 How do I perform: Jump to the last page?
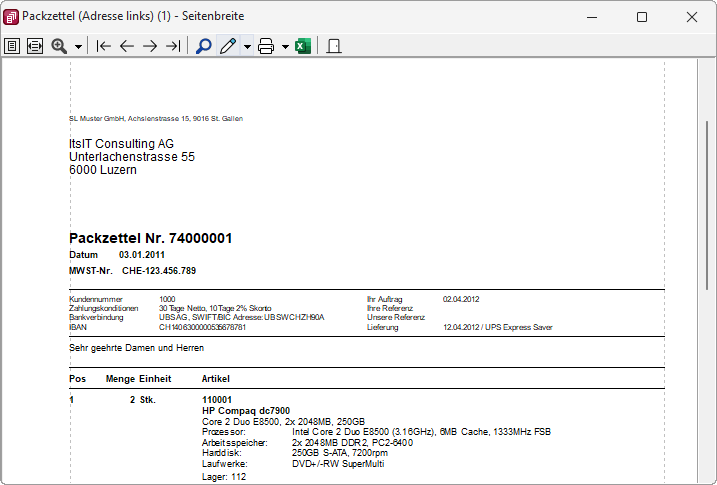[173, 46]
